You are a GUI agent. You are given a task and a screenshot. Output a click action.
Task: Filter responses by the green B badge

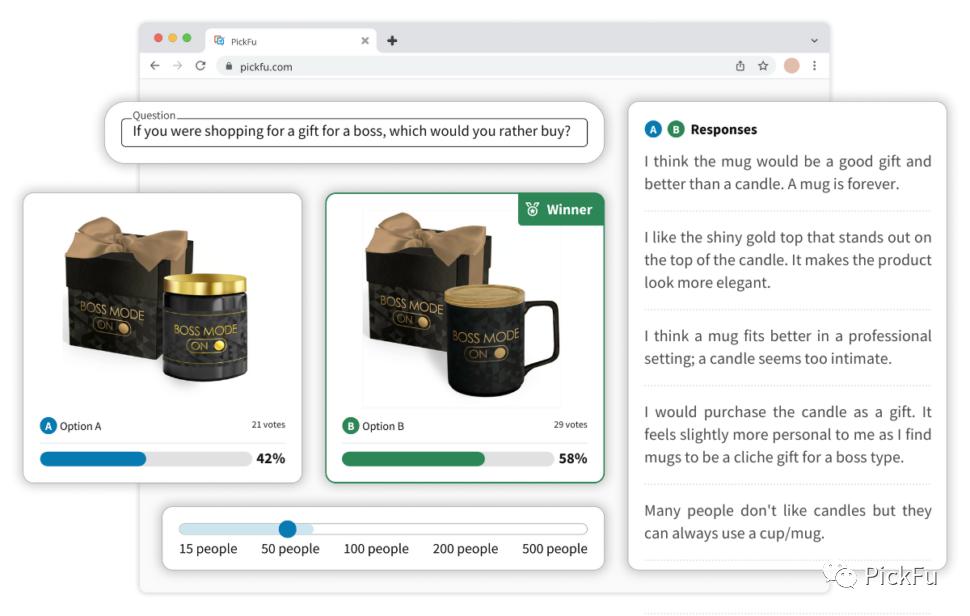(676, 129)
